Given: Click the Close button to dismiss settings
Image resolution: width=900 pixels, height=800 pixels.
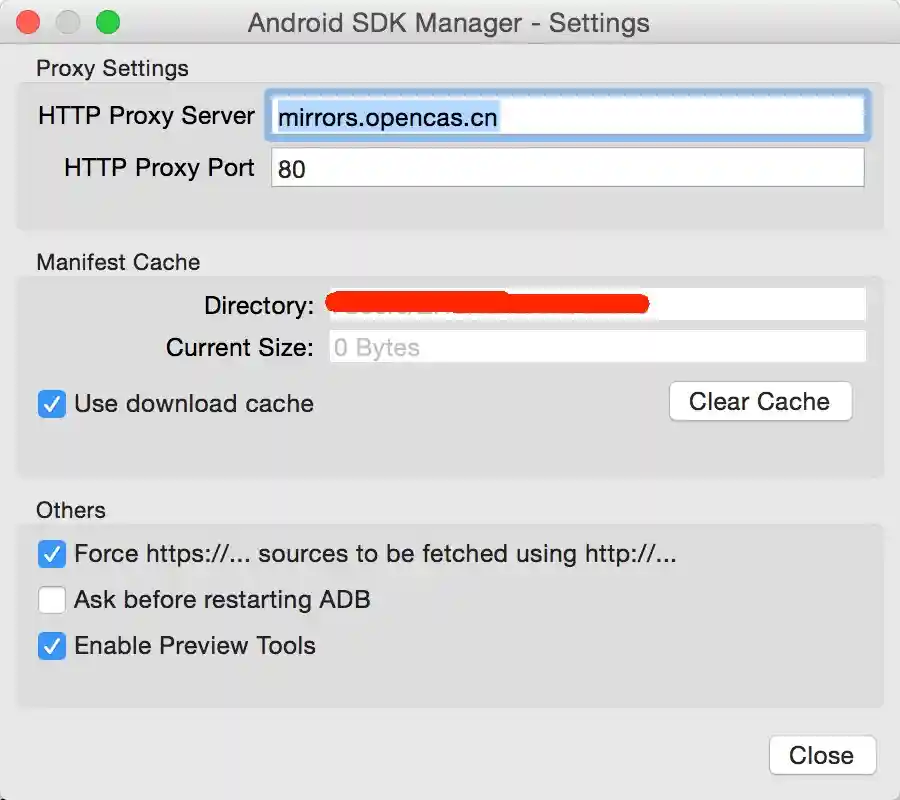Looking at the screenshot, I should point(822,755).
